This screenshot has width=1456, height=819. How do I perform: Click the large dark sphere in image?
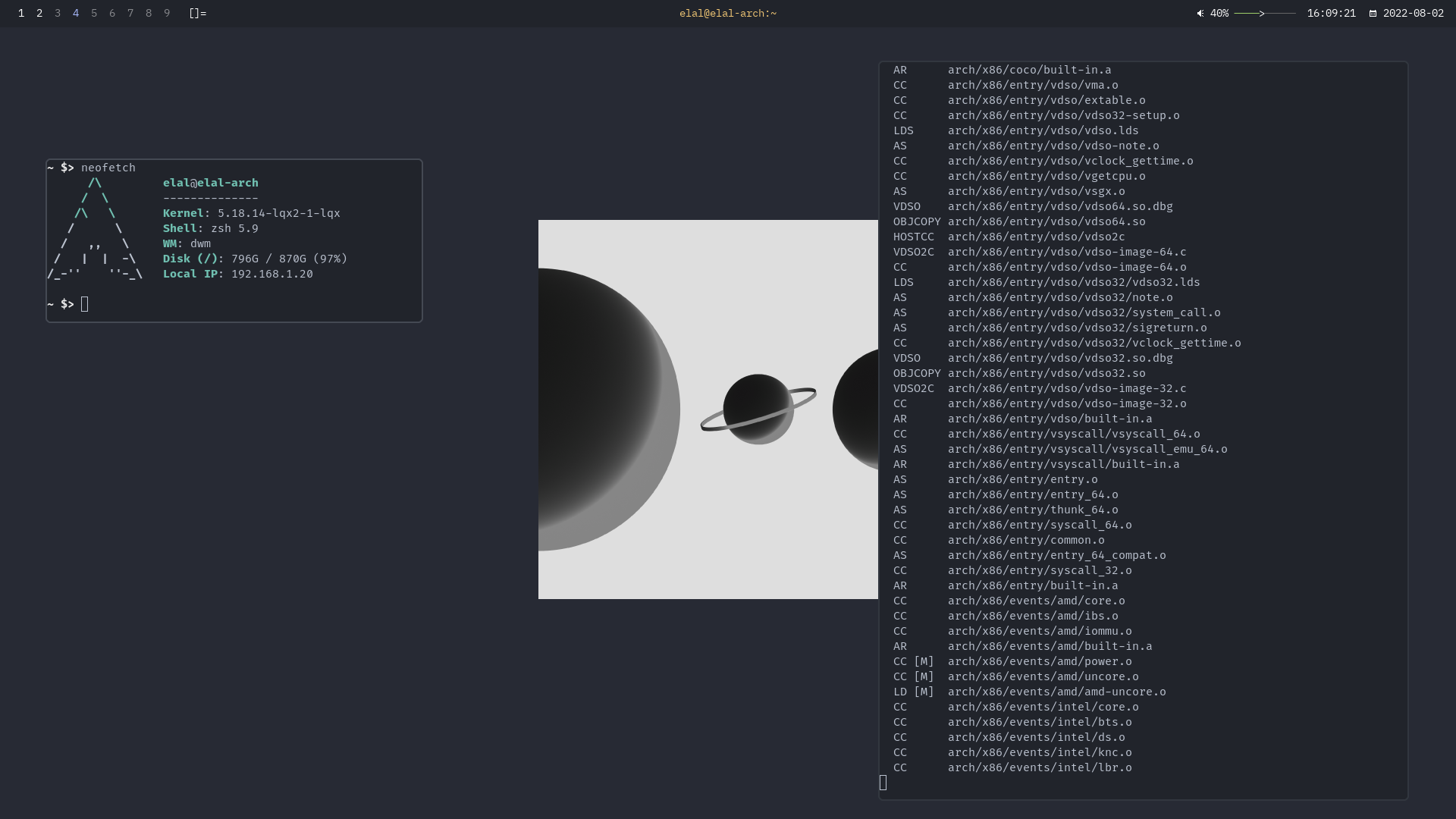click(609, 409)
